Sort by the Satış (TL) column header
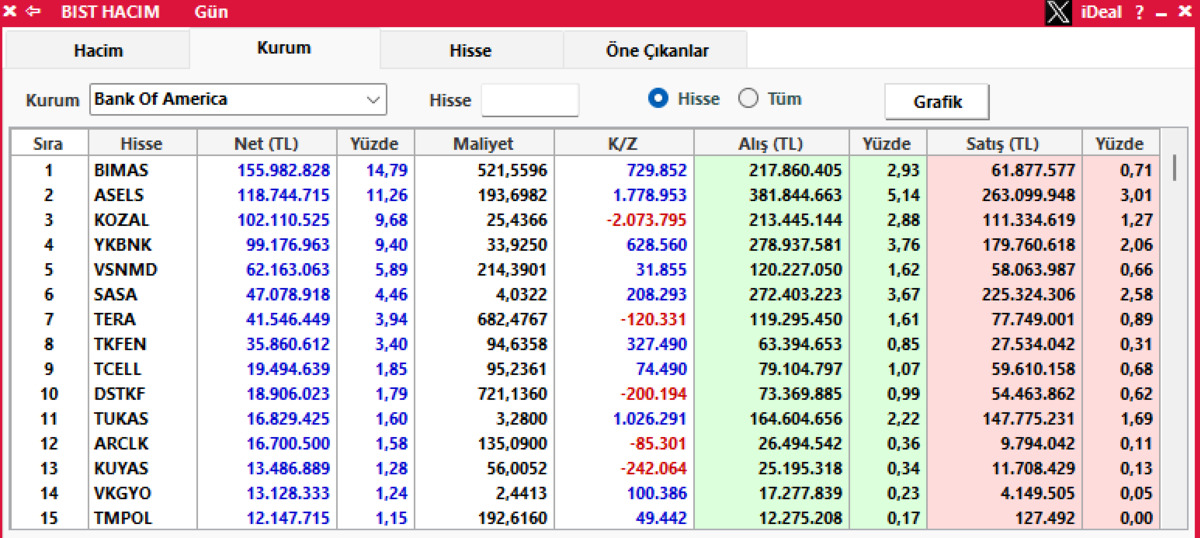 point(1005,144)
